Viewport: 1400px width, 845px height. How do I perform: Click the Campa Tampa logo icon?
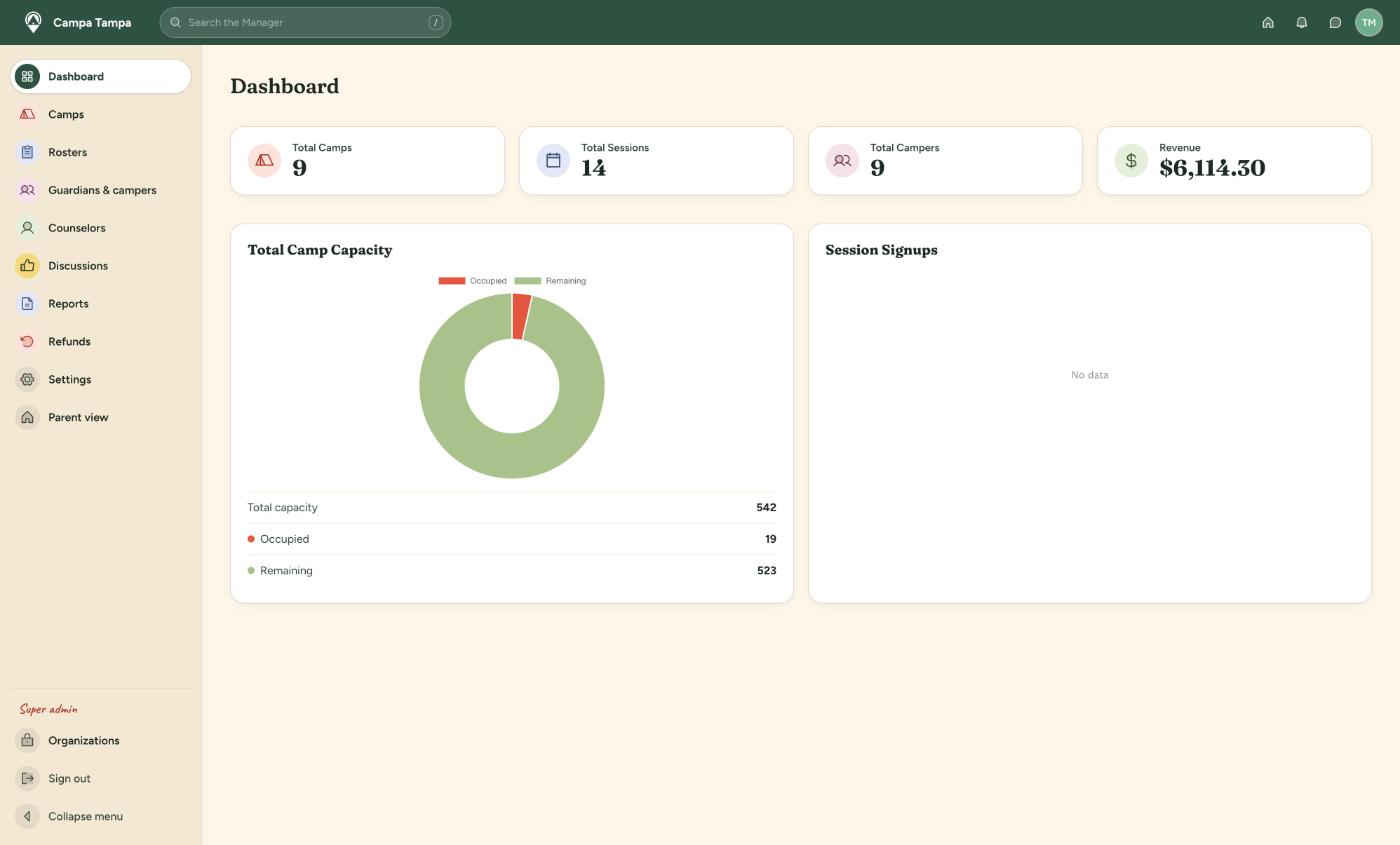33,22
